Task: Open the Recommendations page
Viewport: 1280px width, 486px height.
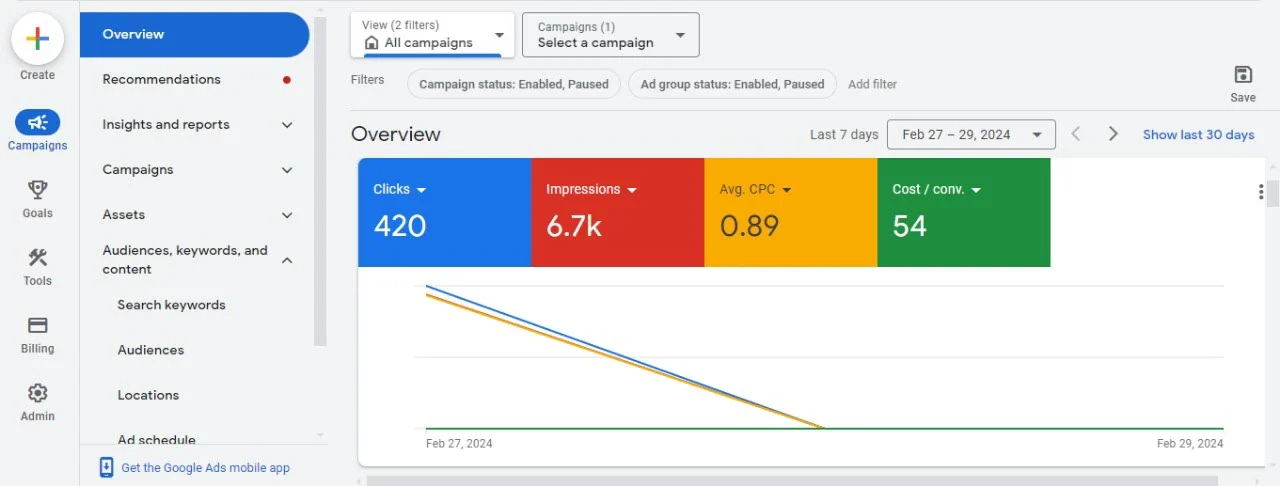Action: (x=161, y=79)
